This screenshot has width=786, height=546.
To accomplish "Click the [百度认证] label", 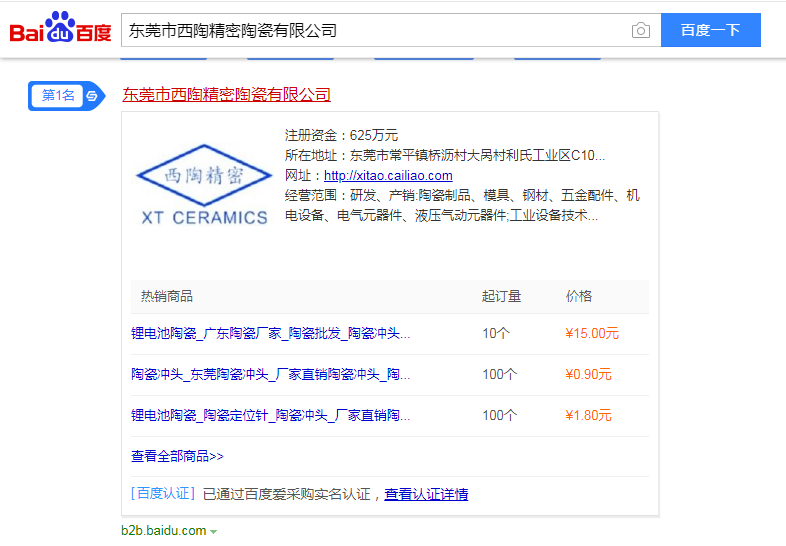I will point(163,494).
